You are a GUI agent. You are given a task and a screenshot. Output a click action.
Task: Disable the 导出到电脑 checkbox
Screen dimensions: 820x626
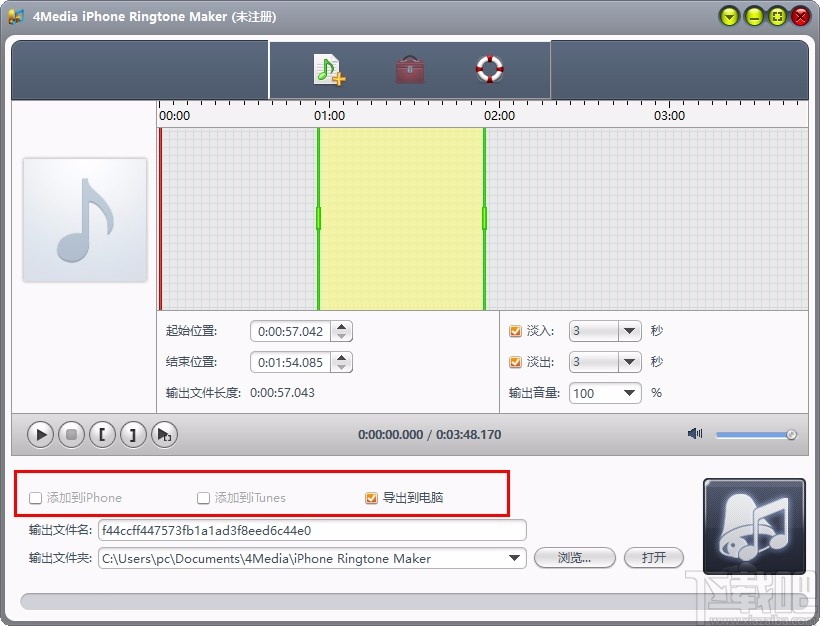click(x=371, y=497)
